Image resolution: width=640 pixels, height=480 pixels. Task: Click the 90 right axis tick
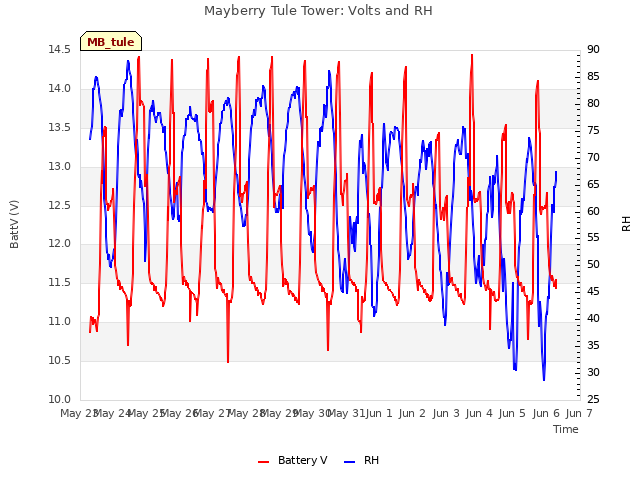click(x=593, y=50)
